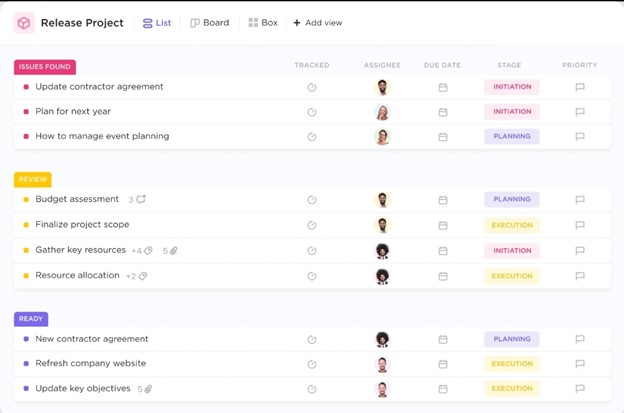624x413 pixels.
Task: Collapse the Review group
Action: point(33,180)
